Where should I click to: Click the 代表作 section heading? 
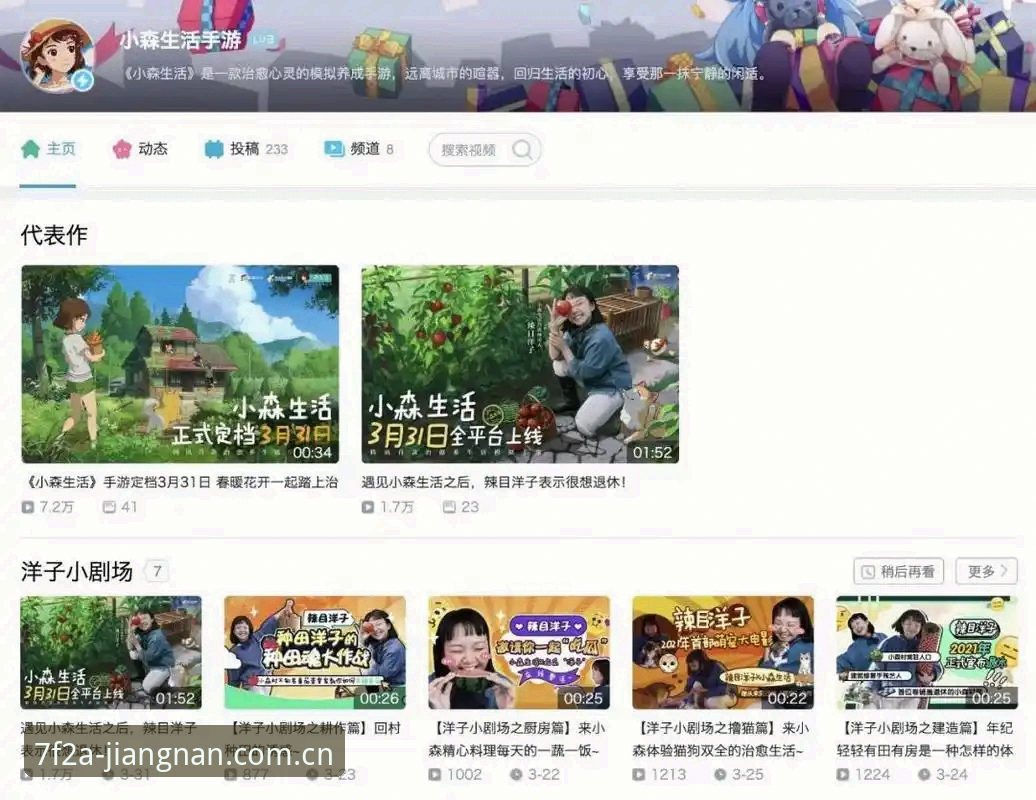tap(54, 235)
